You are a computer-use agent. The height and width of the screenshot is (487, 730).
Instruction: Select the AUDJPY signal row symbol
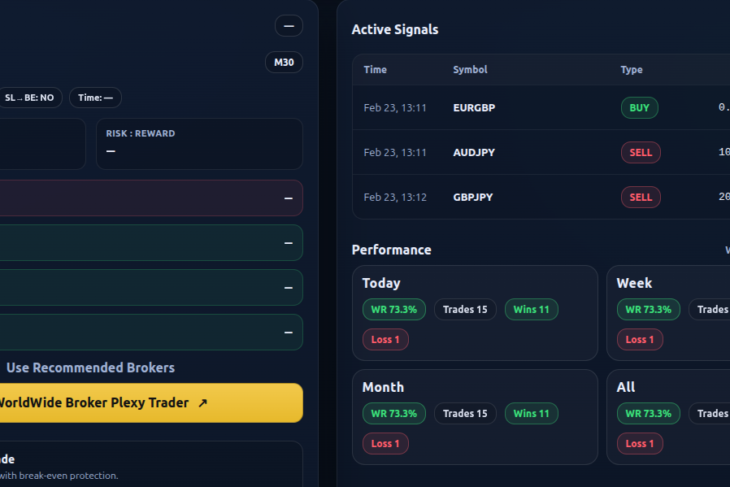point(474,153)
